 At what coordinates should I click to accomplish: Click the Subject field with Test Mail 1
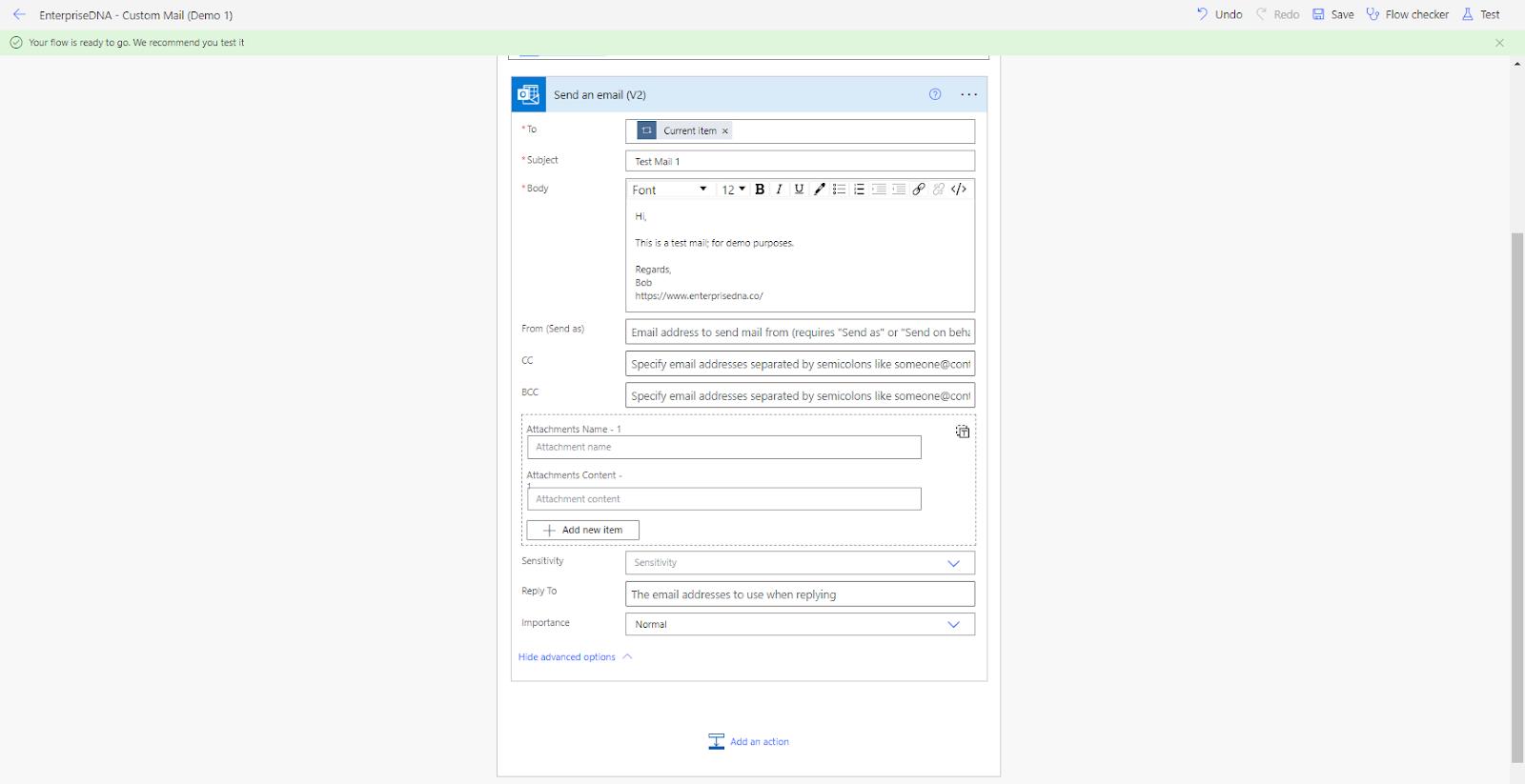(x=800, y=161)
